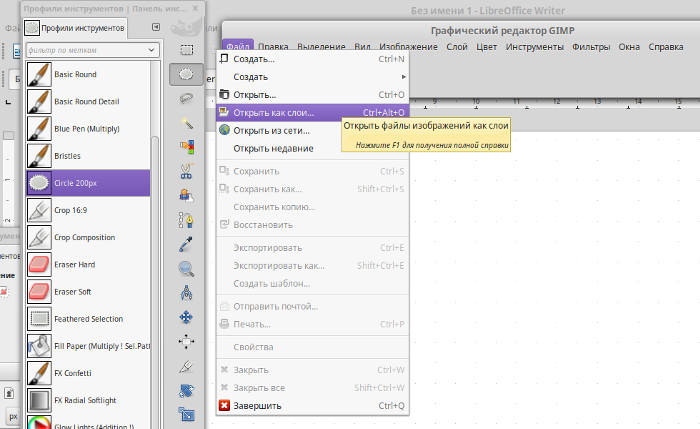Select the Select by Color tool

[187, 146]
